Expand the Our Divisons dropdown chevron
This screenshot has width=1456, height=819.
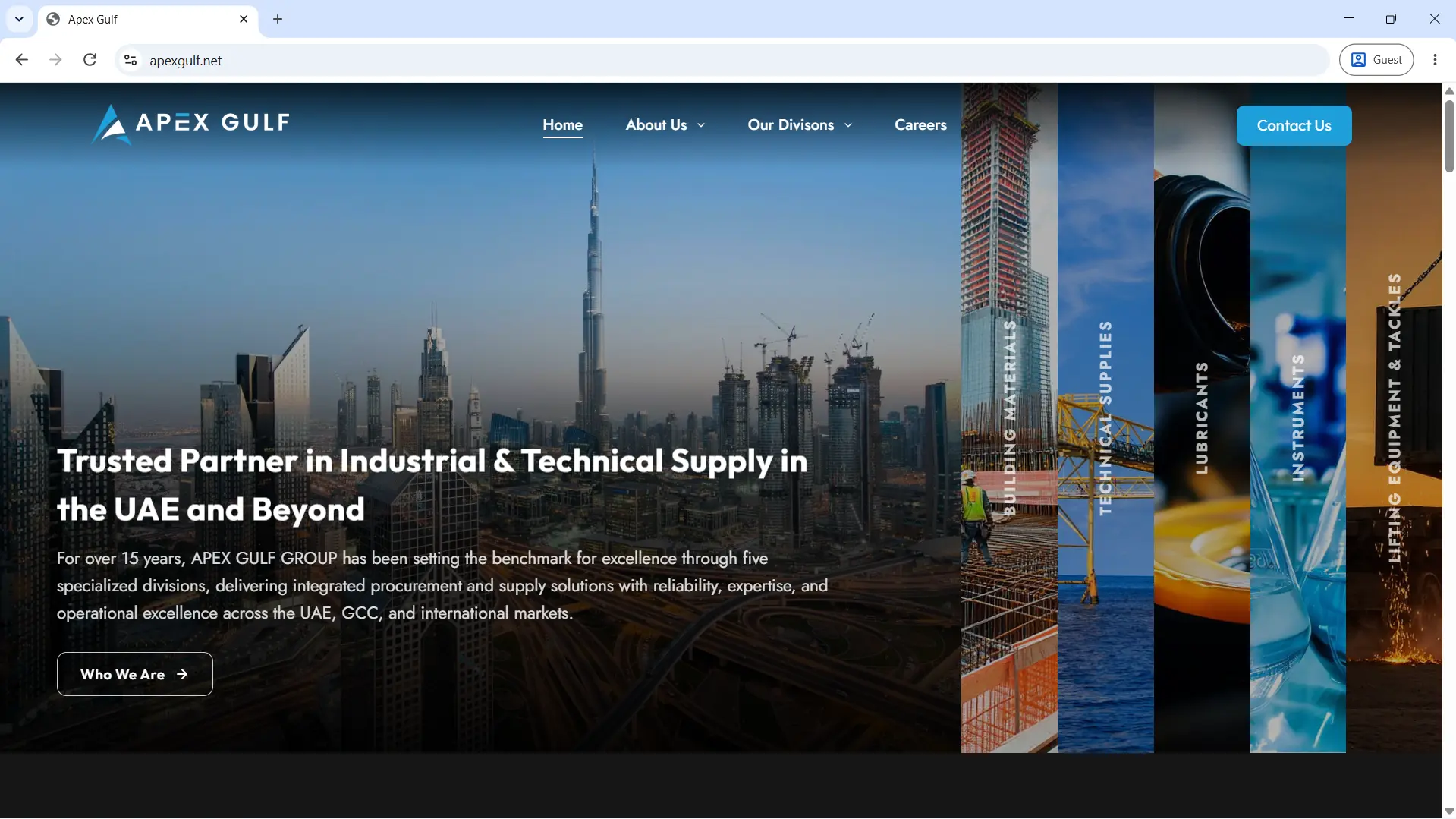click(x=848, y=125)
